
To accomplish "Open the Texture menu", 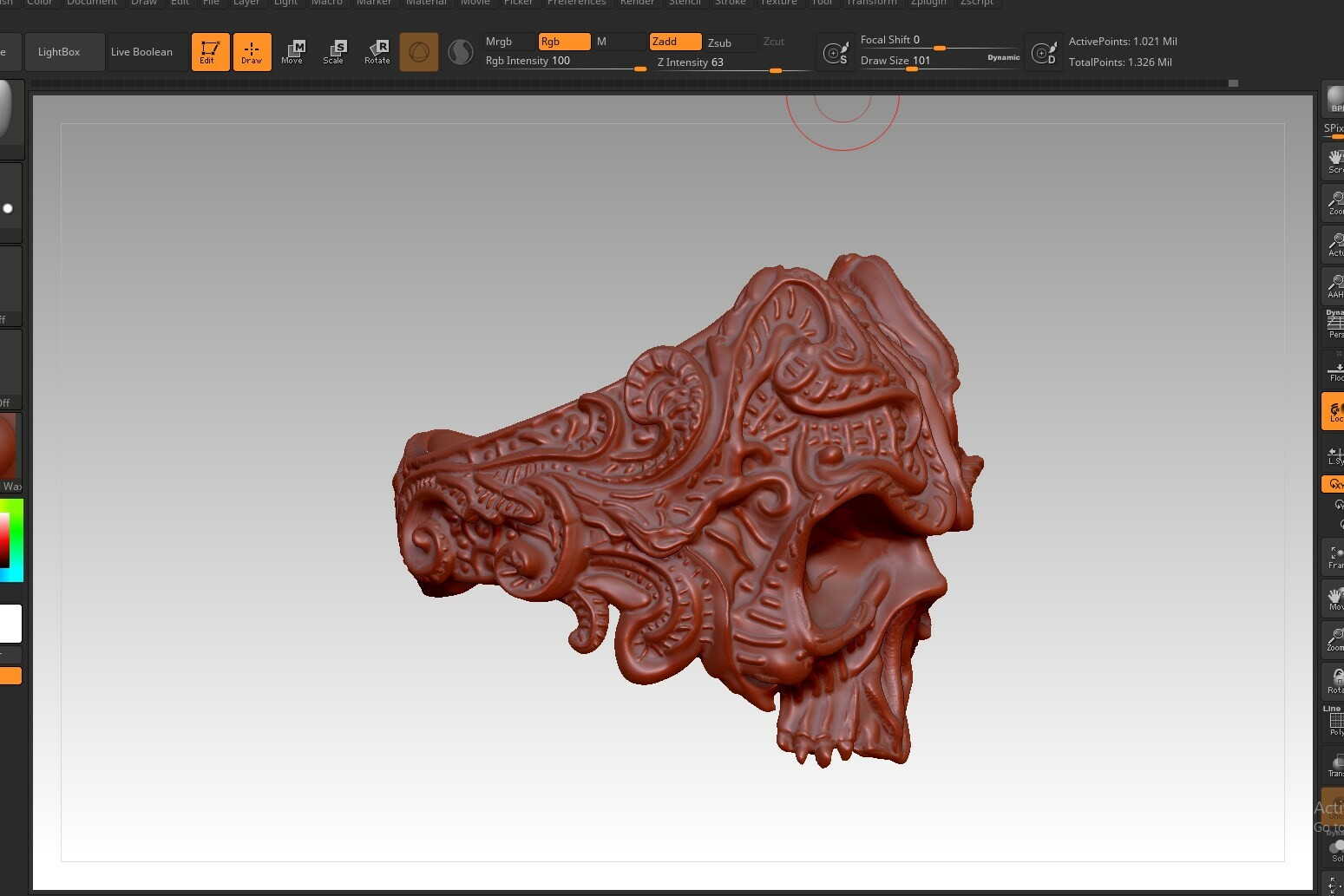I will [779, 3].
